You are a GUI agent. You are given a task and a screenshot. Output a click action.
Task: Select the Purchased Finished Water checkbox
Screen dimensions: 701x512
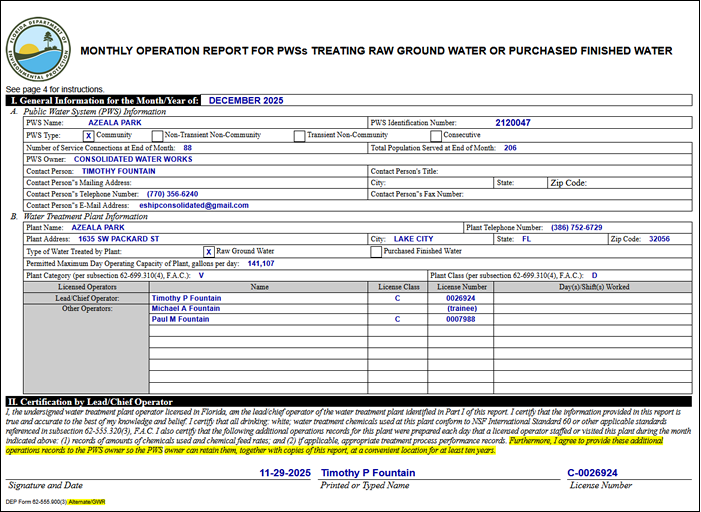[x=376, y=252]
